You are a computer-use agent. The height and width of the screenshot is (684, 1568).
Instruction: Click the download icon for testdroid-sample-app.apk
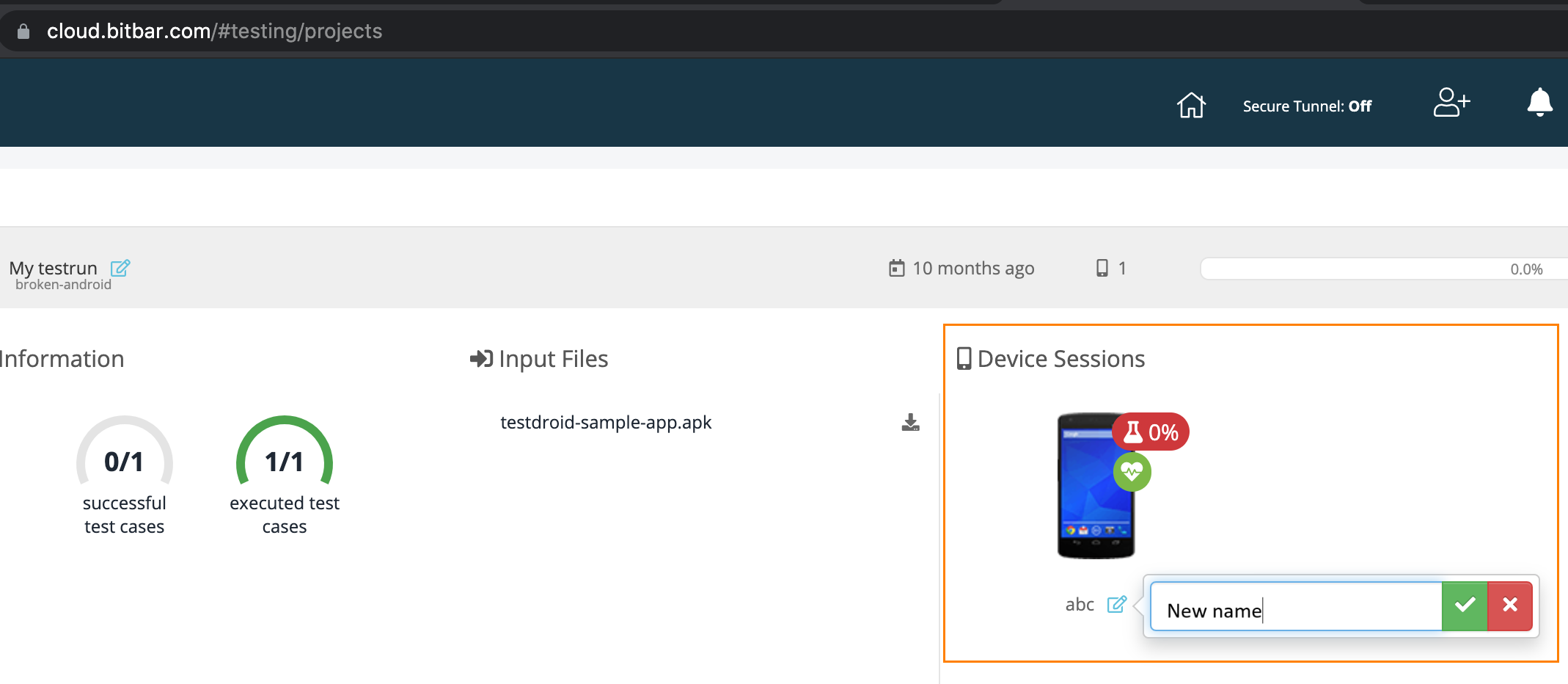[910, 421]
